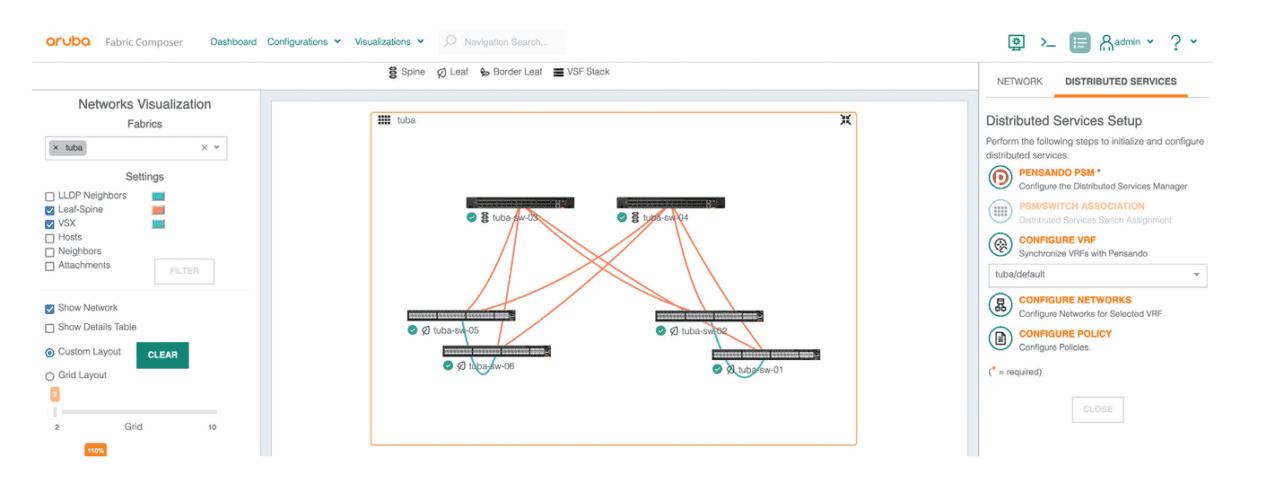Click the Leaf-Spine orange color swatch
The image size is (1284, 483).
click(158, 210)
